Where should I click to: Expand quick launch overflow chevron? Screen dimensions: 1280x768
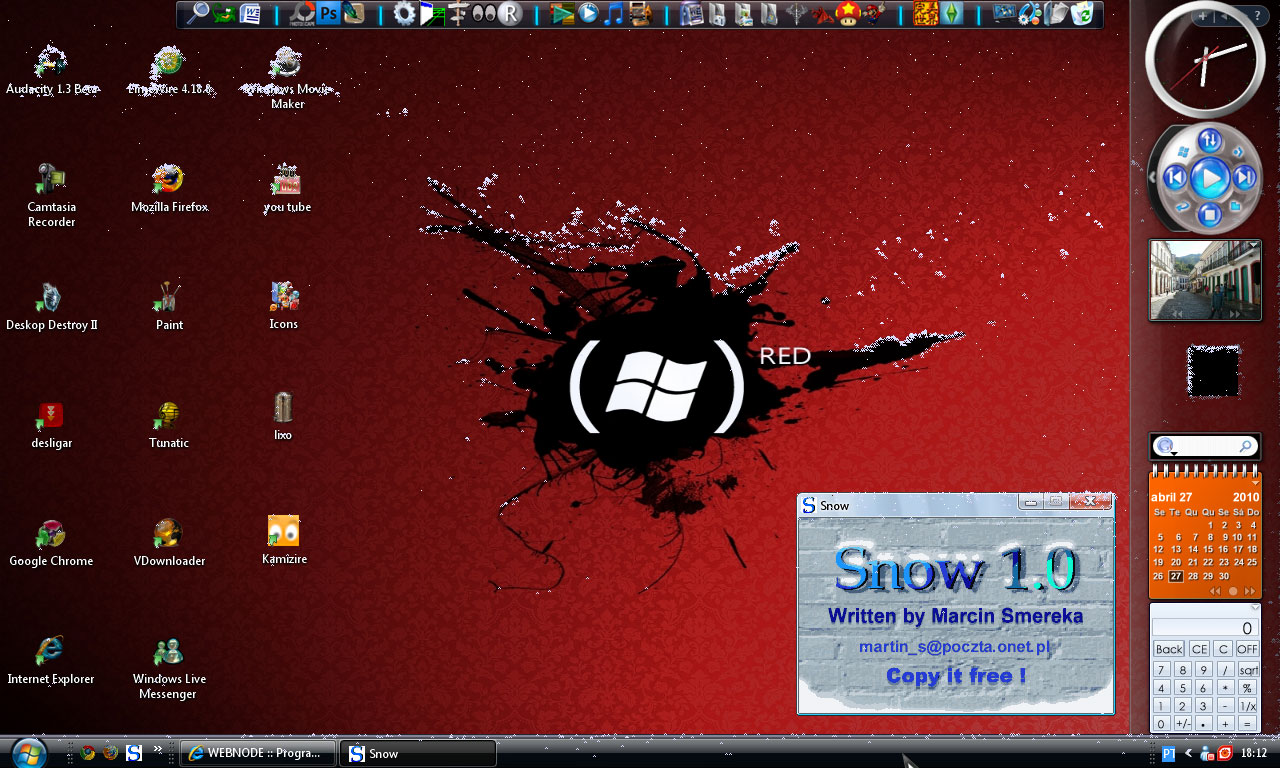[x=157, y=750]
